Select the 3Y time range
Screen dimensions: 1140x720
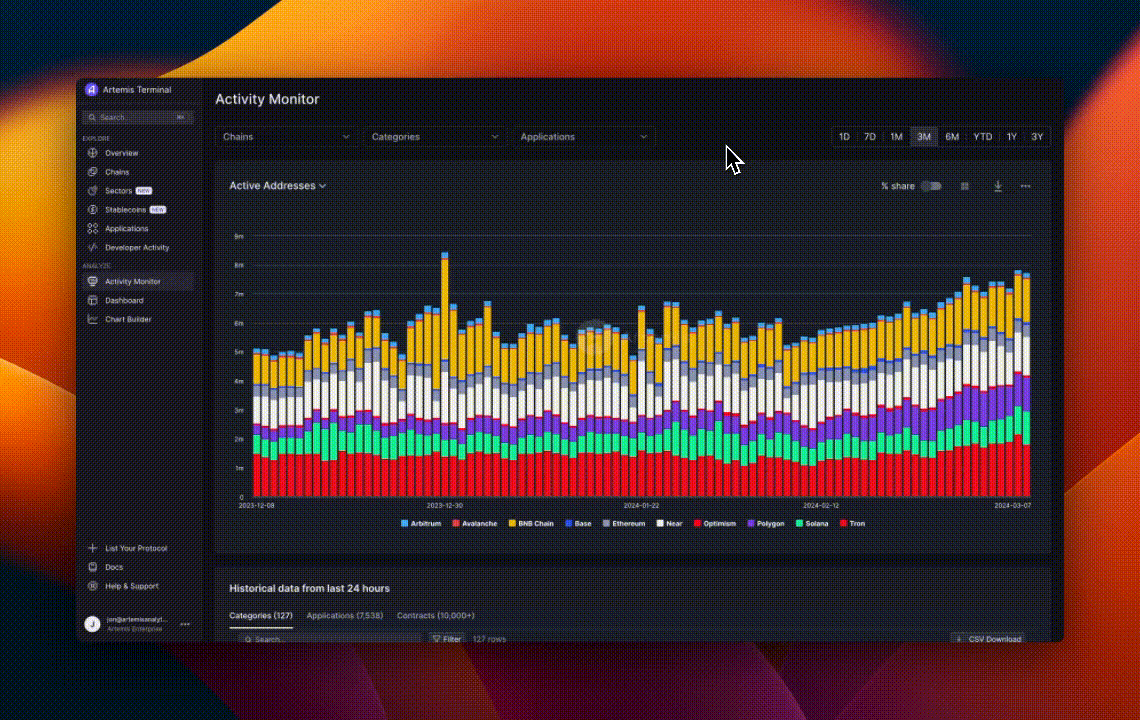pos(1037,137)
